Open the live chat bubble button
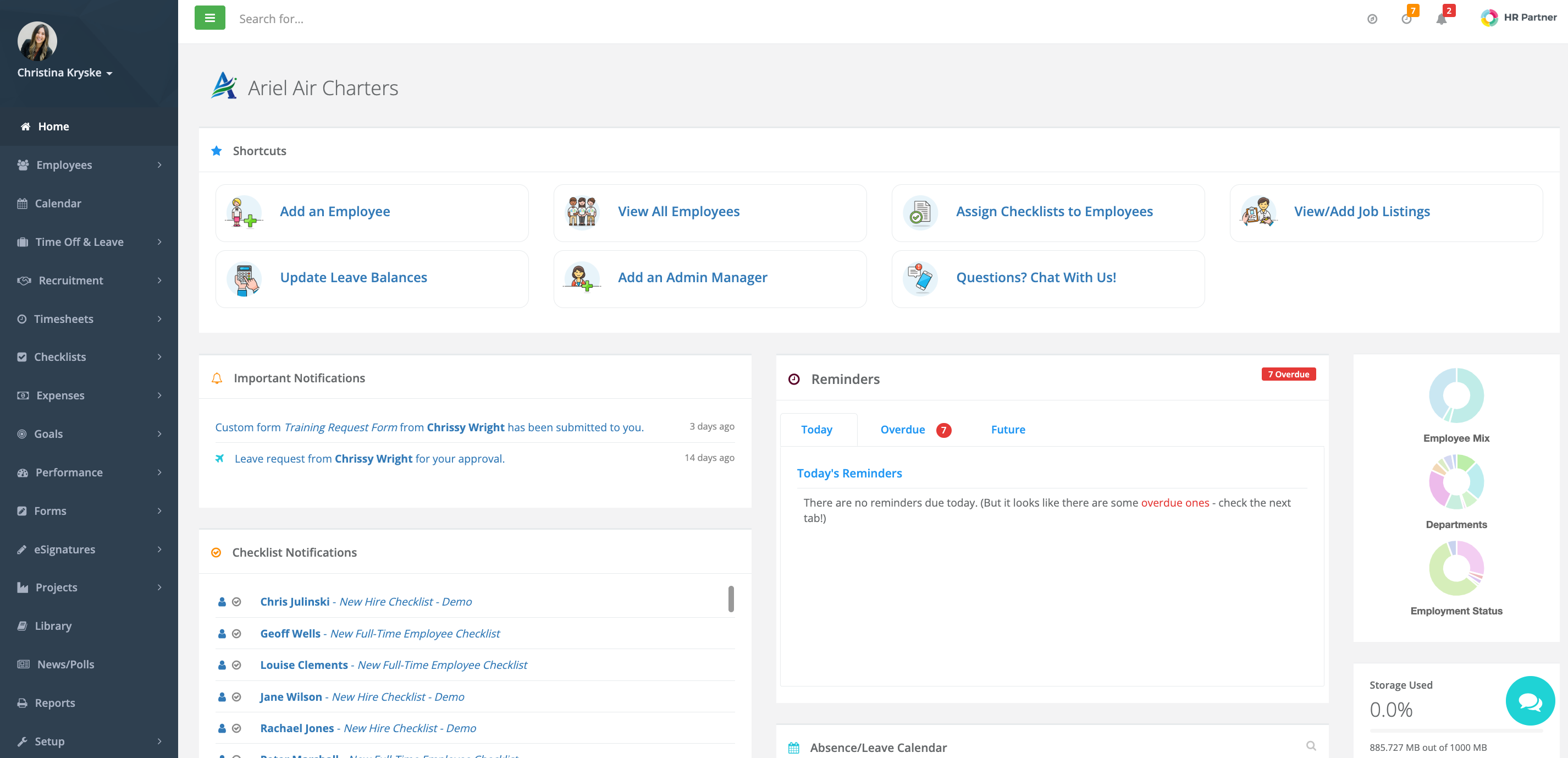This screenshot has width=1568, height=758. 1530,701
